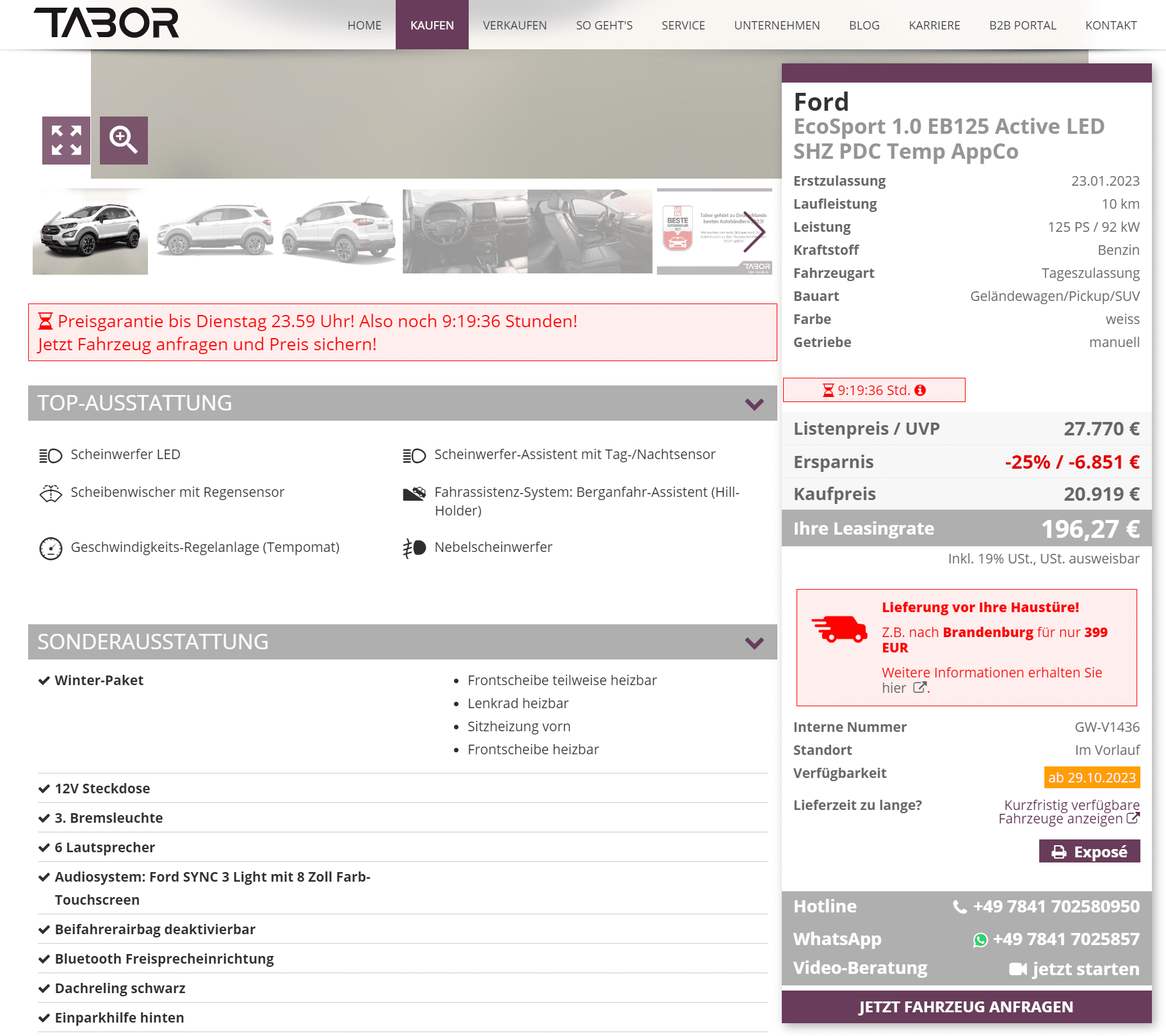The height and width of the screenshot is (1036, 1166).
Task: Click the 'Einparkhilfe hinten' row
Action: [403, 1017]
